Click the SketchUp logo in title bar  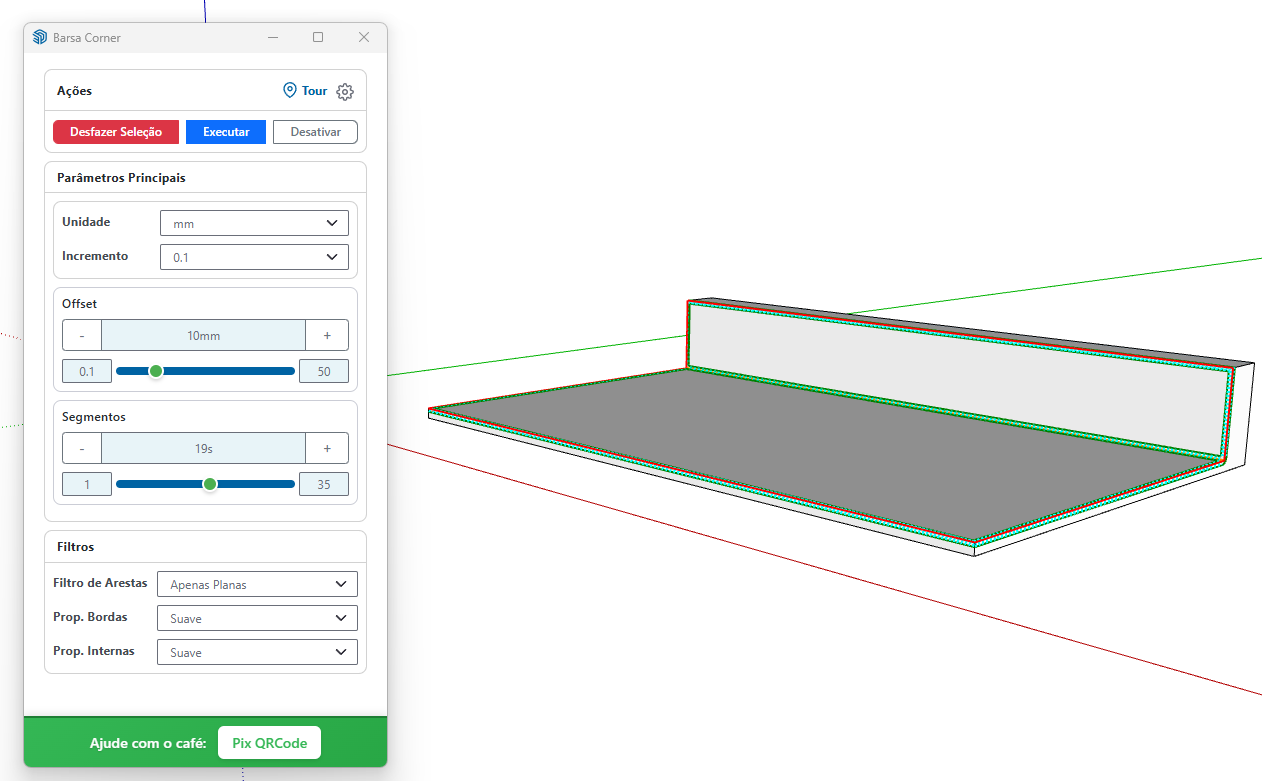point(40,38)
